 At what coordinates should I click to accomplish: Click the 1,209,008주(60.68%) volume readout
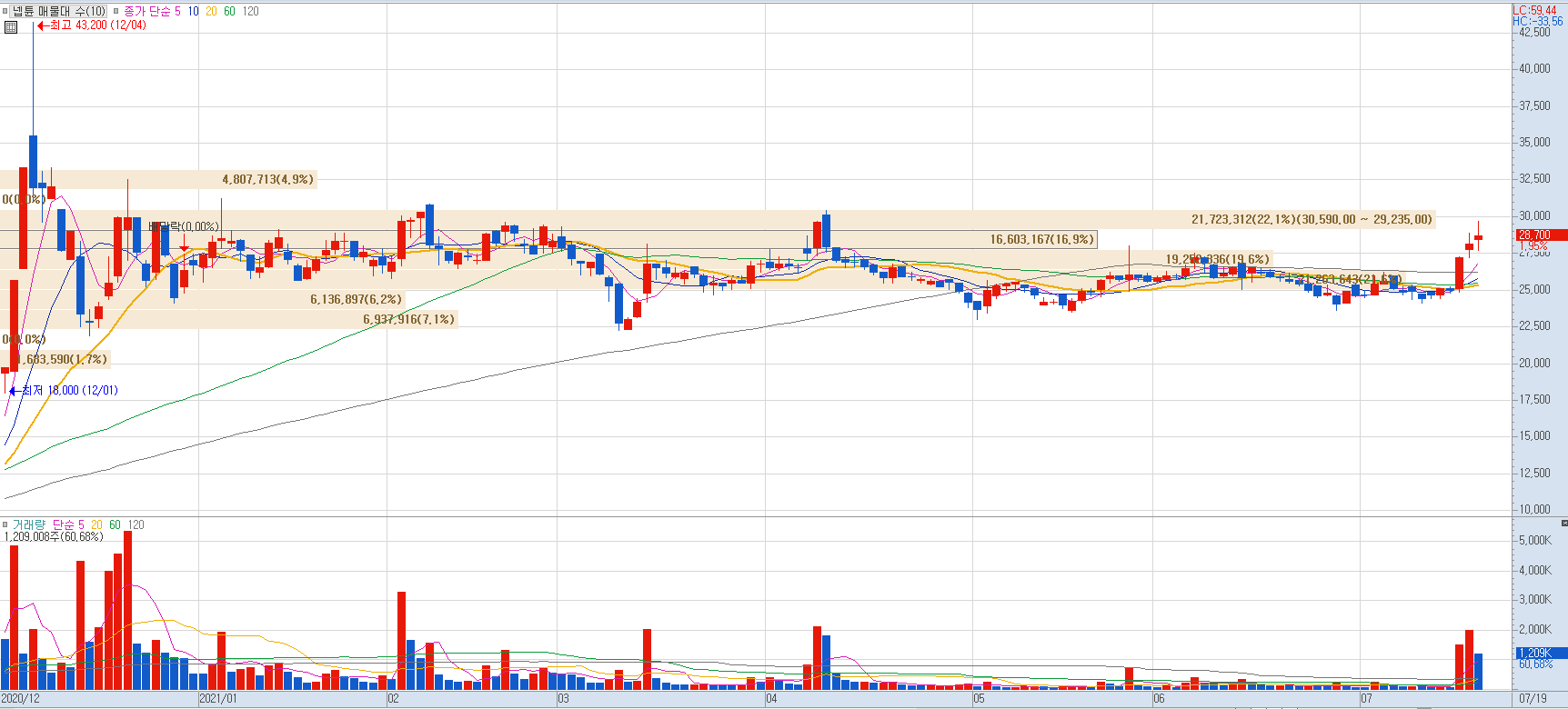[x=54, y=536]
